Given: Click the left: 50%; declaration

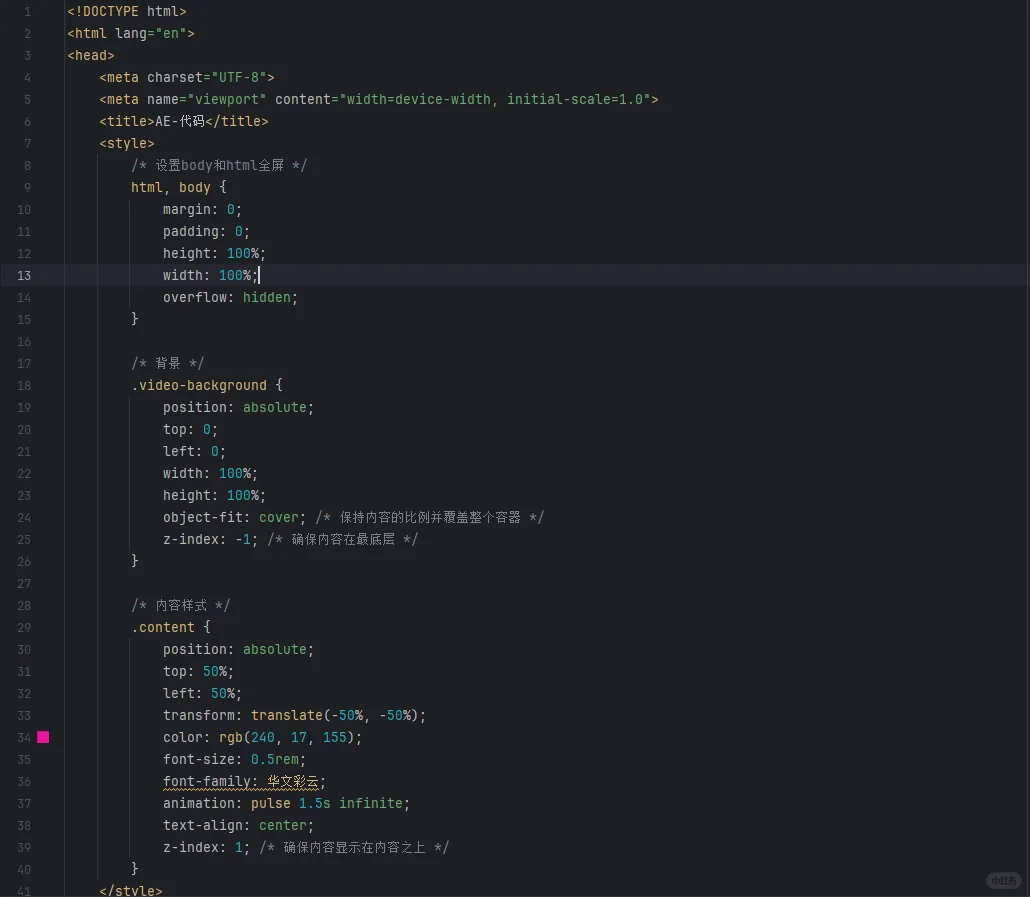Looking at the screenshot, I should tap(202, 693).
